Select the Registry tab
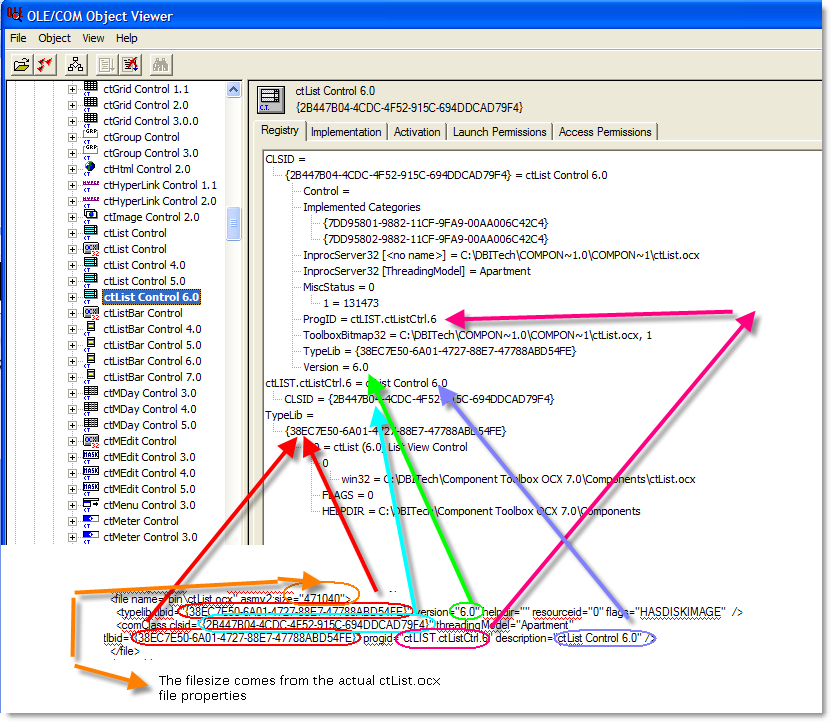 point(280,130)
